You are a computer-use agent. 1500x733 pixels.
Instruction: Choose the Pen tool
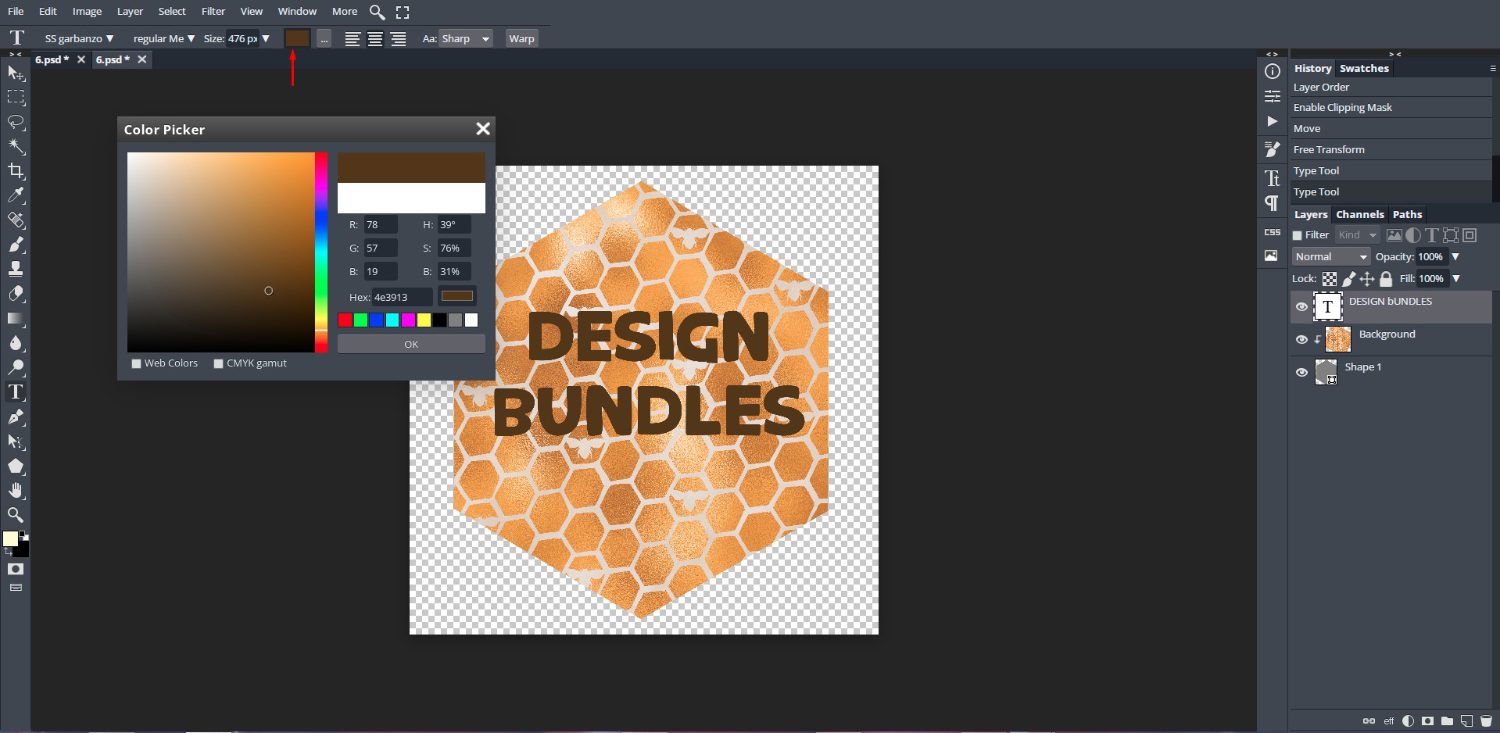16,417
